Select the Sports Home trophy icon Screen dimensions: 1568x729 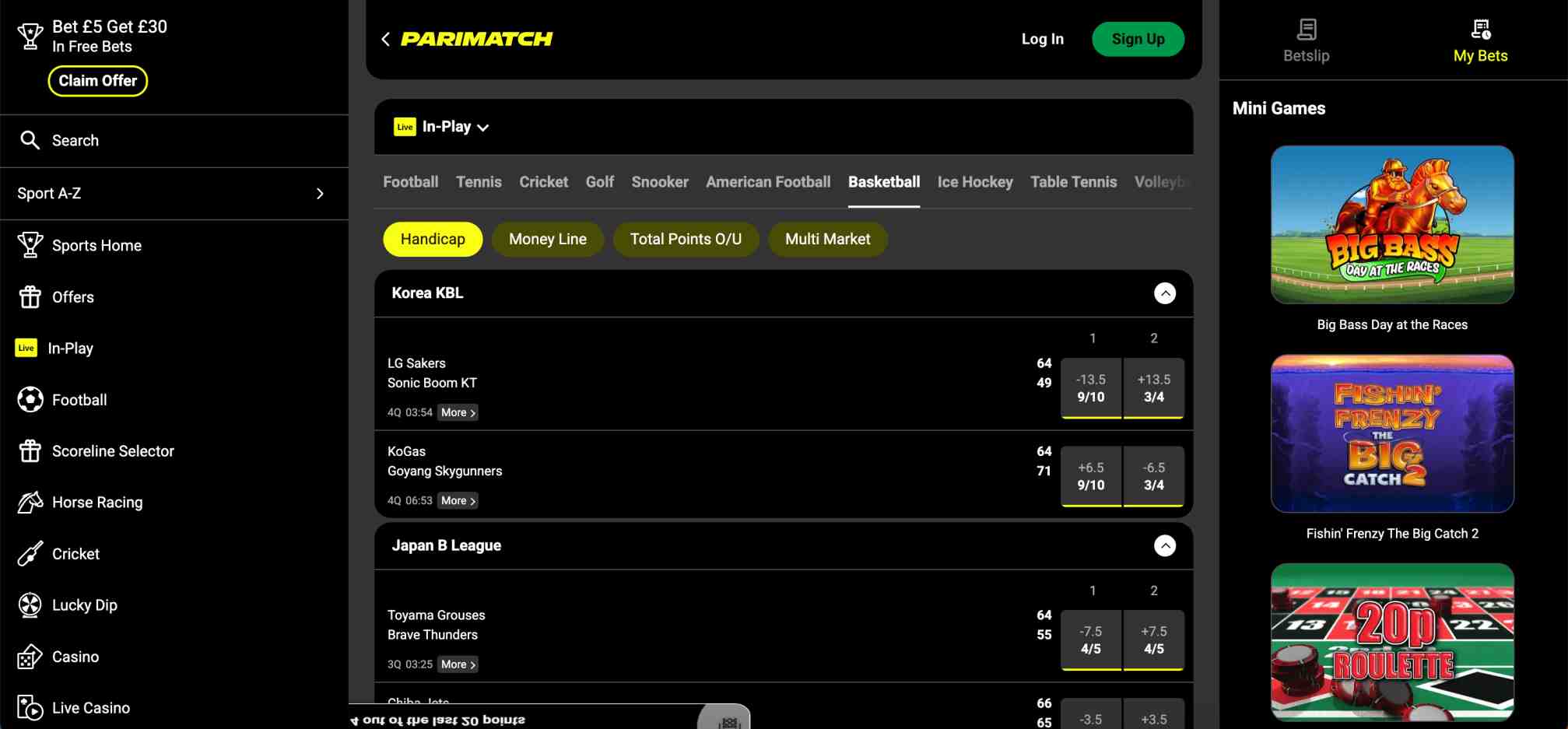click(30, 245)
